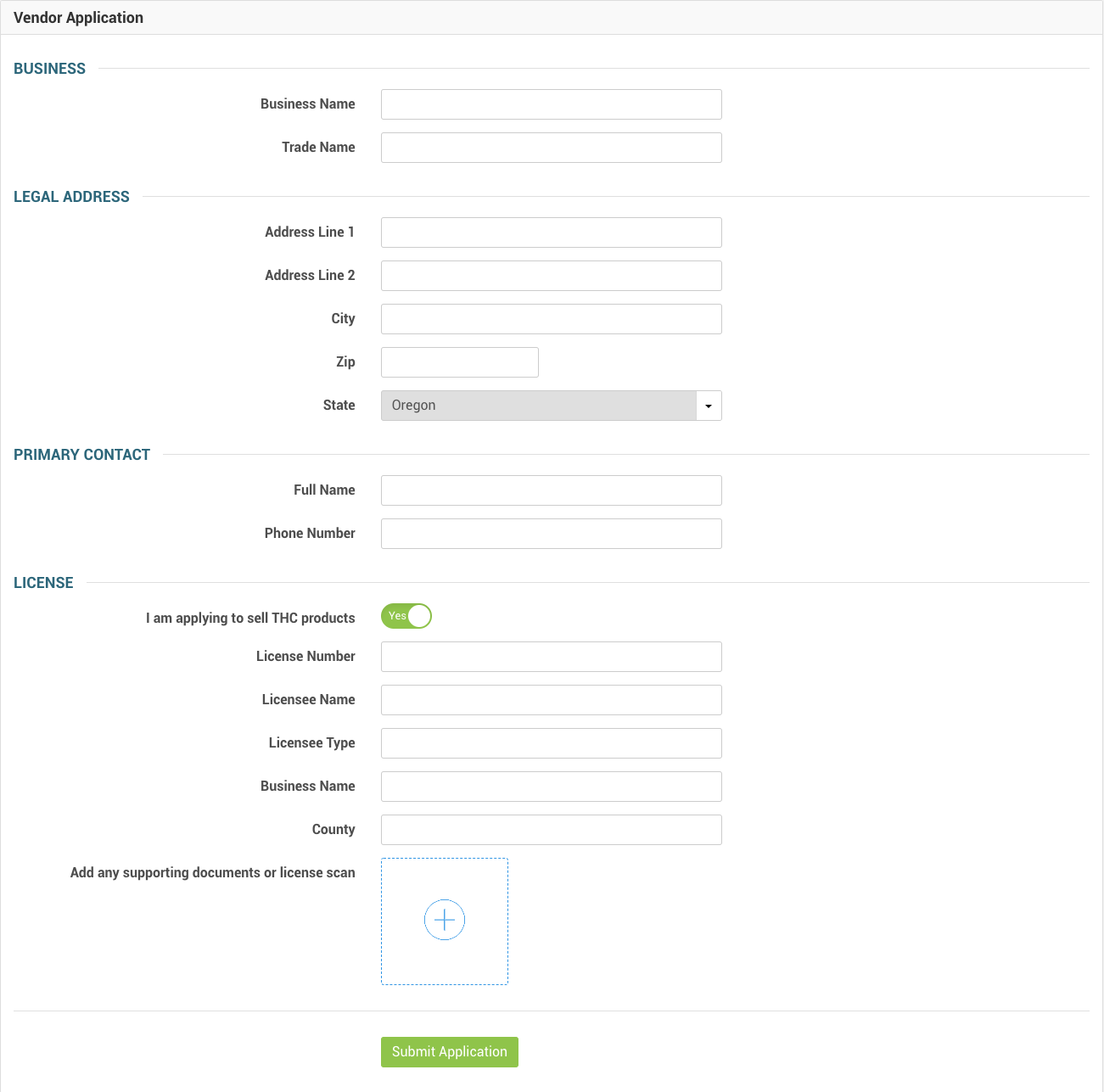This screenshot has width=1104, height=1092.
Task: Click the City text box
Action: click(x=551, y=319)
